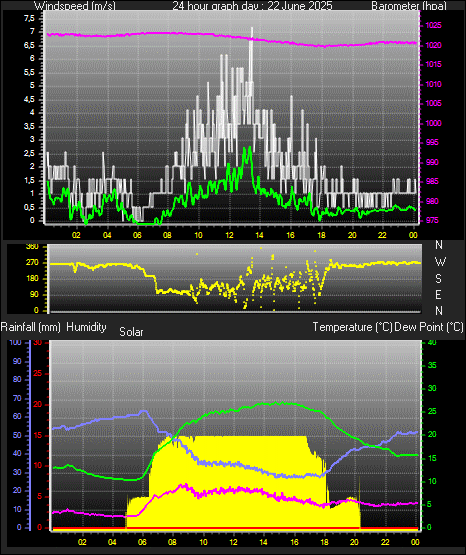Click the 2,5 windspeed axis value
The image size is (466, 555).
pyautogui.click(x=29, y=153)
